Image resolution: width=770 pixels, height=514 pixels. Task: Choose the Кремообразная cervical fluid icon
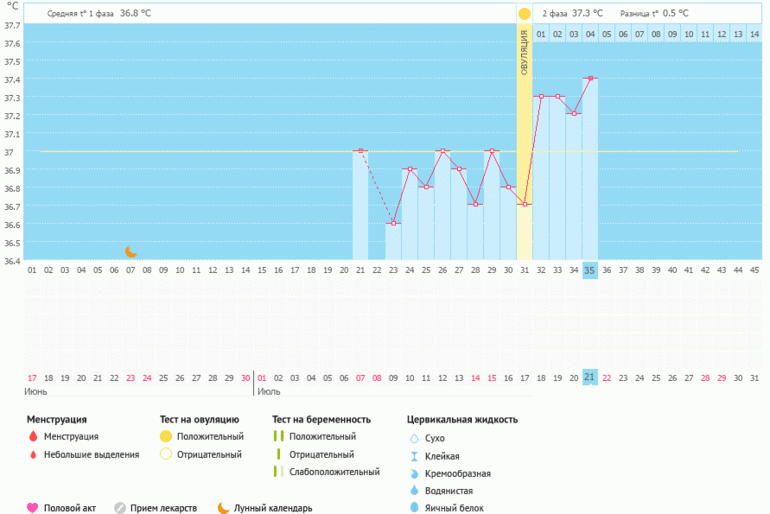tap(414, 473)
